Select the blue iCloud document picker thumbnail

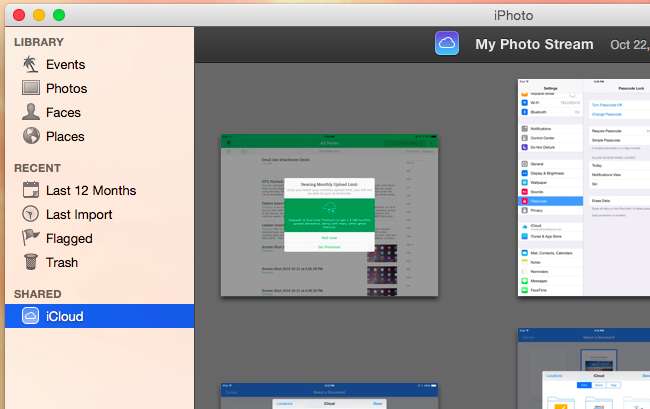(584, 368)
